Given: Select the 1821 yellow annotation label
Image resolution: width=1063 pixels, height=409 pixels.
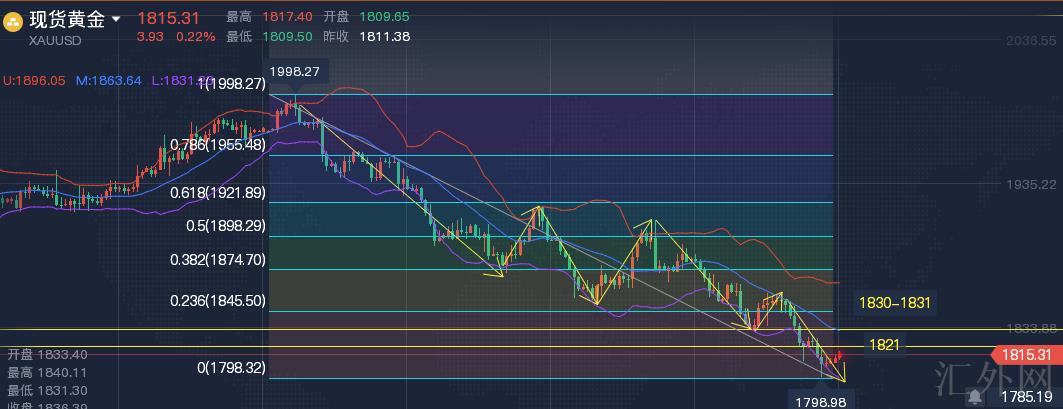Looking at the screenshot, I should coord(883,344).
